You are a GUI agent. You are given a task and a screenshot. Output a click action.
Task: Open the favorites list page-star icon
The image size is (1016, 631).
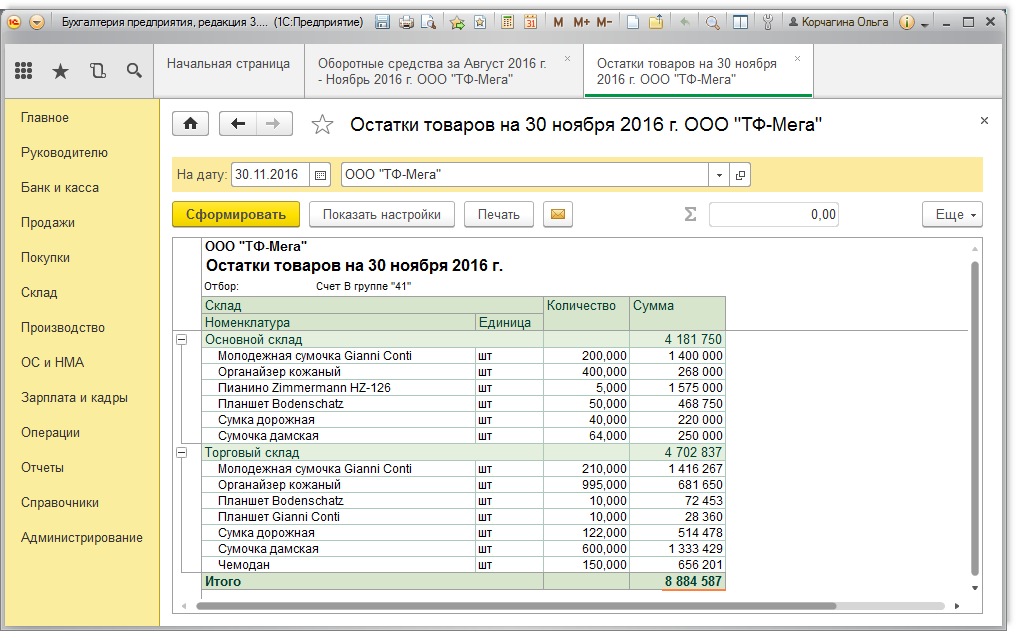pyautogui.click(x=480, y=22)
